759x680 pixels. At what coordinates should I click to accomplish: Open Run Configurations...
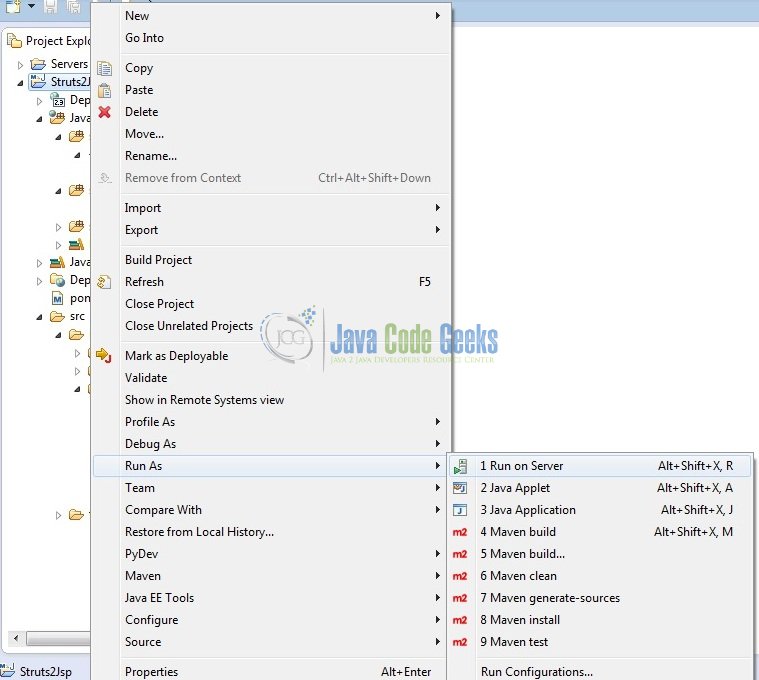[600, 672]
